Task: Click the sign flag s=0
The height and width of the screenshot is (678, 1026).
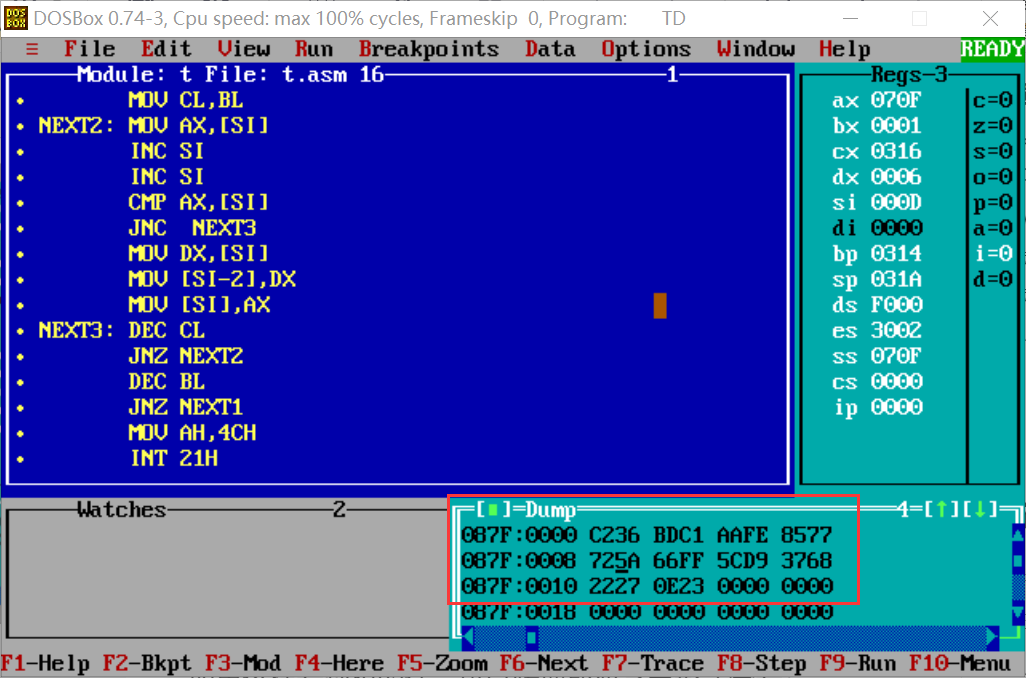Action: [x=992, y=151]
